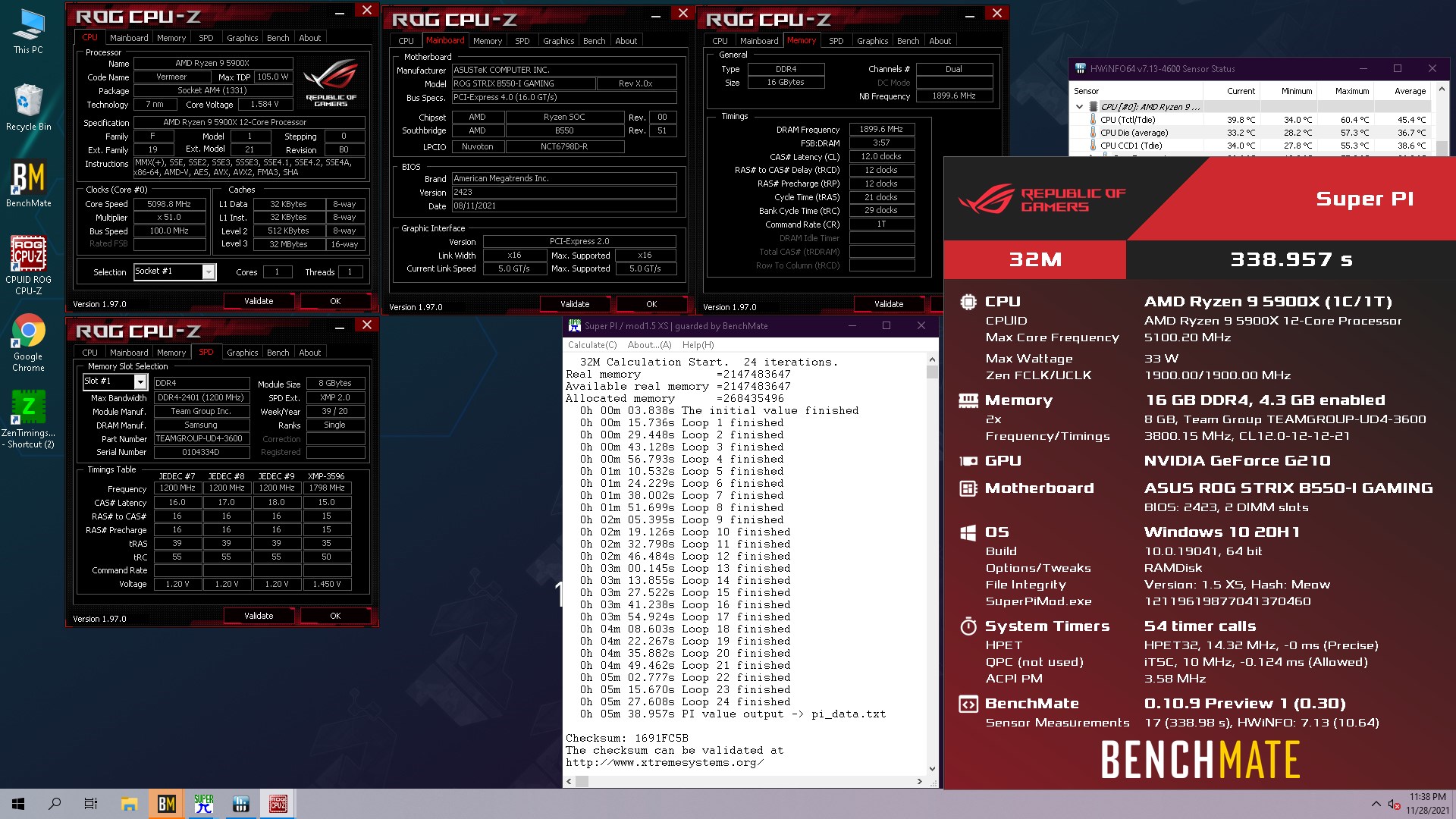The height and width of the screenshot is (819, 1456).
Task: Collapse CPU [#0] AMD Ryzen sensor tree
Action: (x=1079, y=107)
